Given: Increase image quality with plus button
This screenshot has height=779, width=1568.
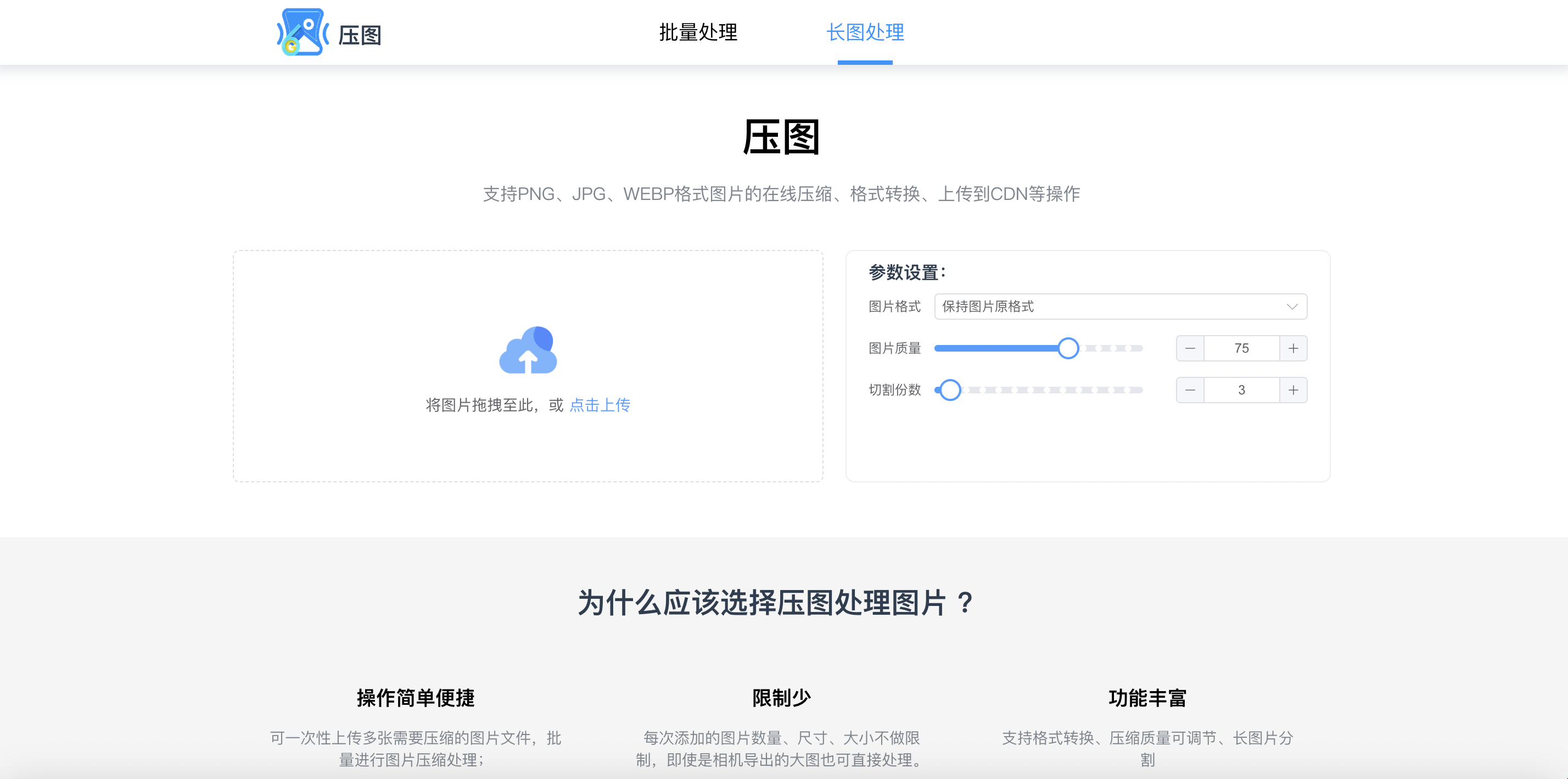Looking at the screenshot, I should click(1293, 348).
